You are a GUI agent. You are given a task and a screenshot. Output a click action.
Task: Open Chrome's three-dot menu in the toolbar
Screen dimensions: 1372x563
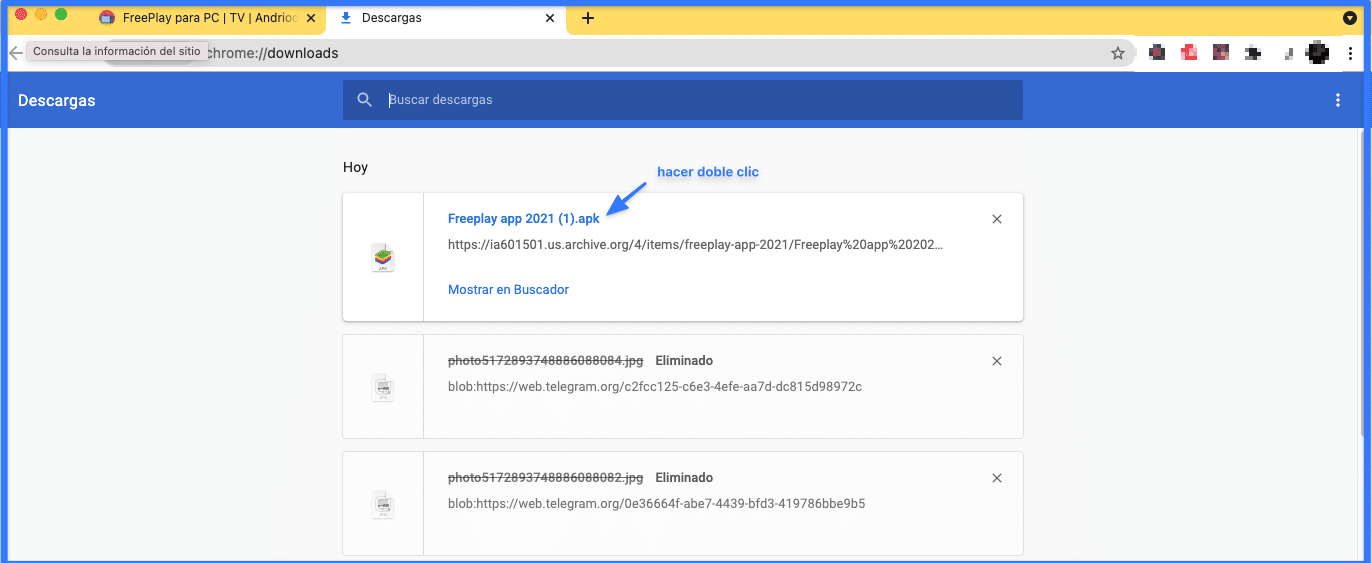tap(1350, 54)
